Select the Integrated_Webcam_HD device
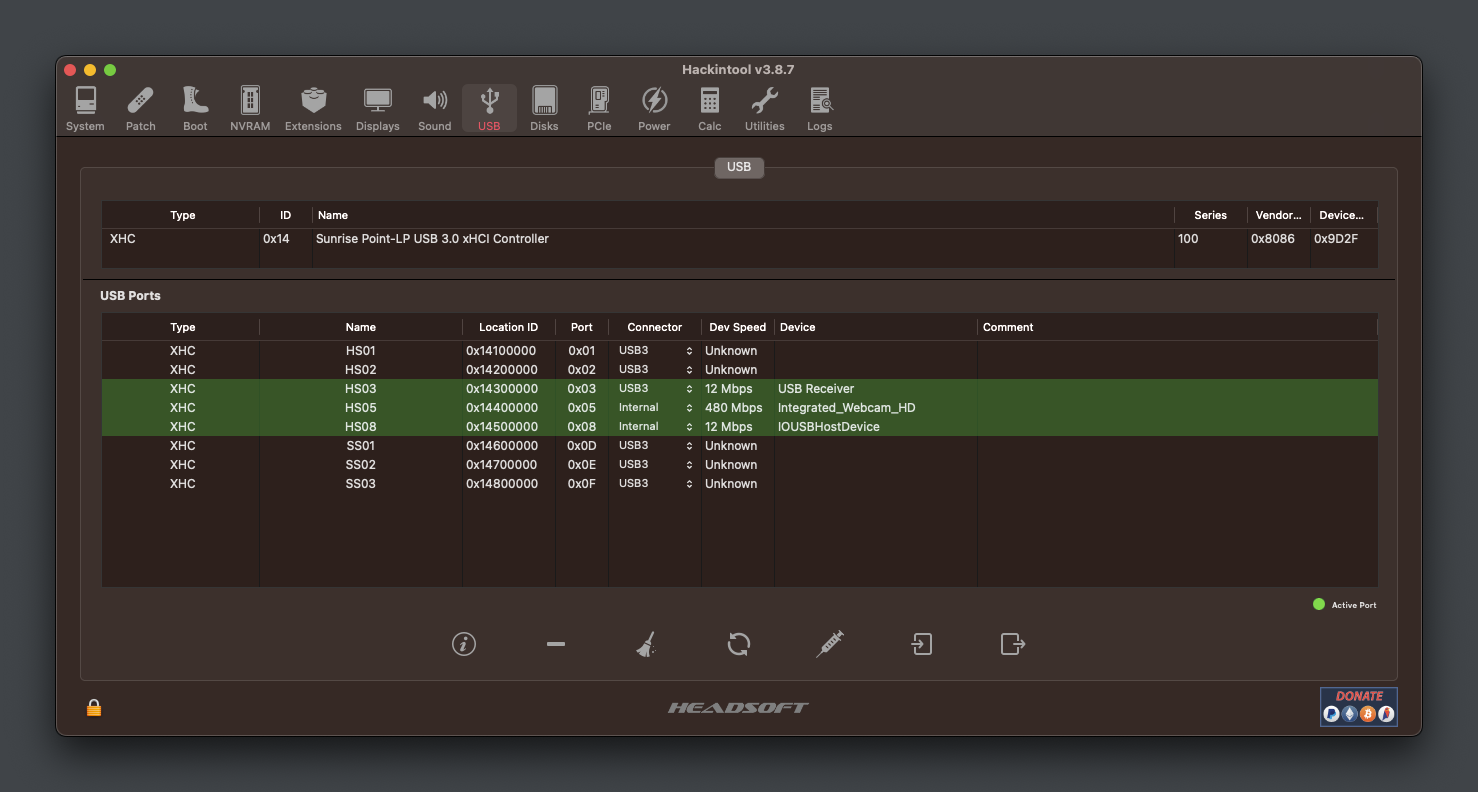Viewport: 1478px width, 792px height. (846, 408)
